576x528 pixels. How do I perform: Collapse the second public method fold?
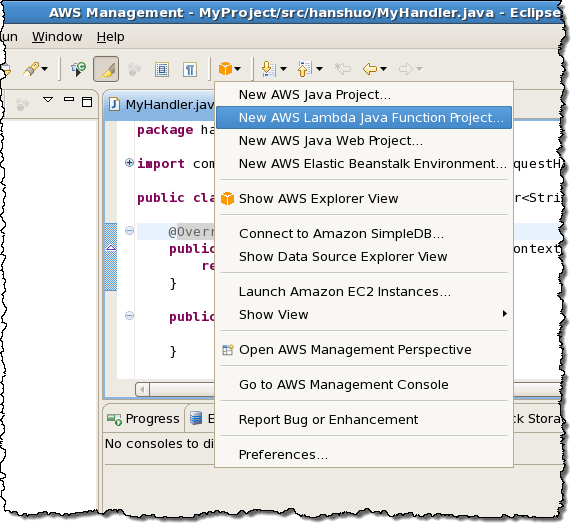(129, 316)
